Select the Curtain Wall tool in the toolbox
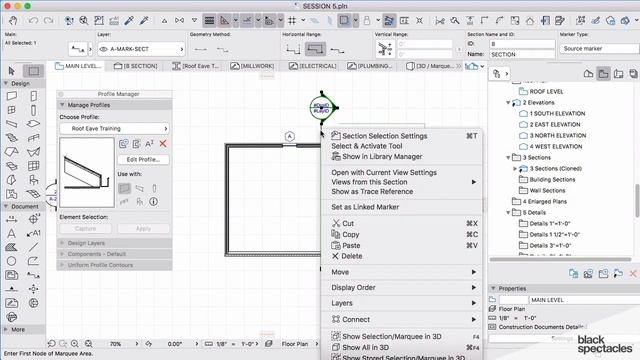The image size is (640, 360). coord(33,166)
